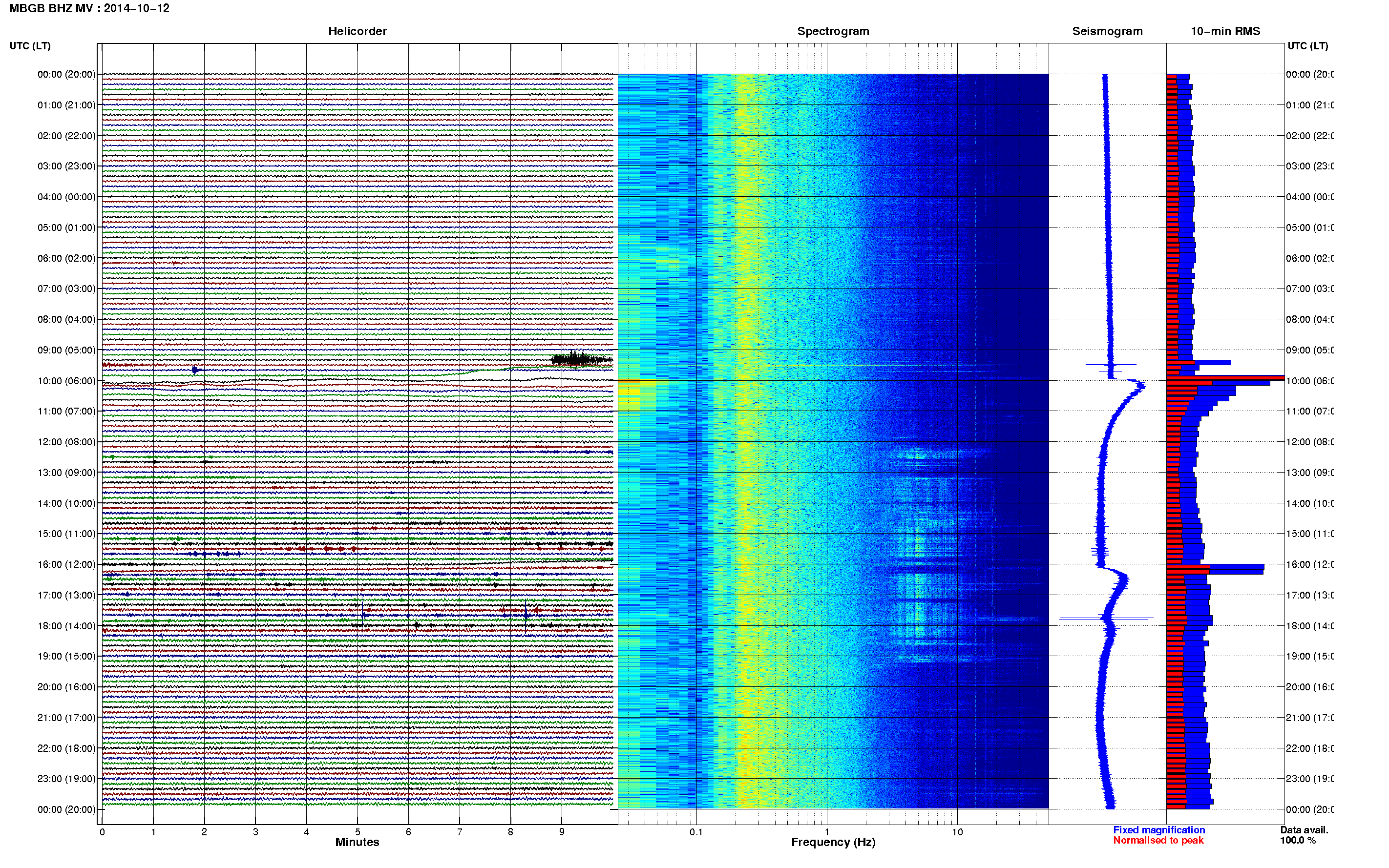This screenshot has width=1389, height=868.
Task: Click the 'Frequency (Hz)' x-axis label
Action: pyautogui.click(x=833, y=843)
